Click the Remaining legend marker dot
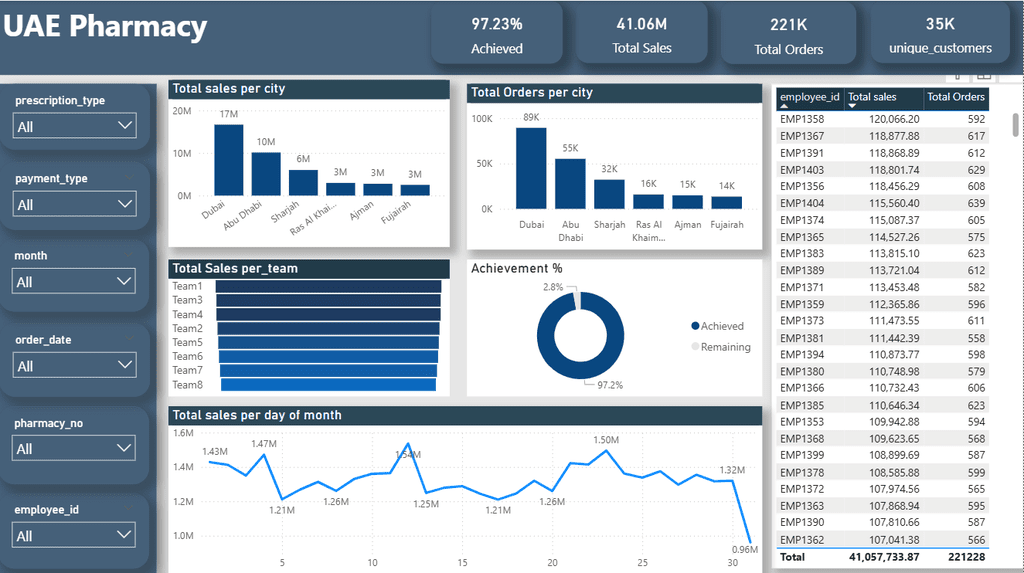This screenshot has width=1024, height=573. tap(695, 347)
